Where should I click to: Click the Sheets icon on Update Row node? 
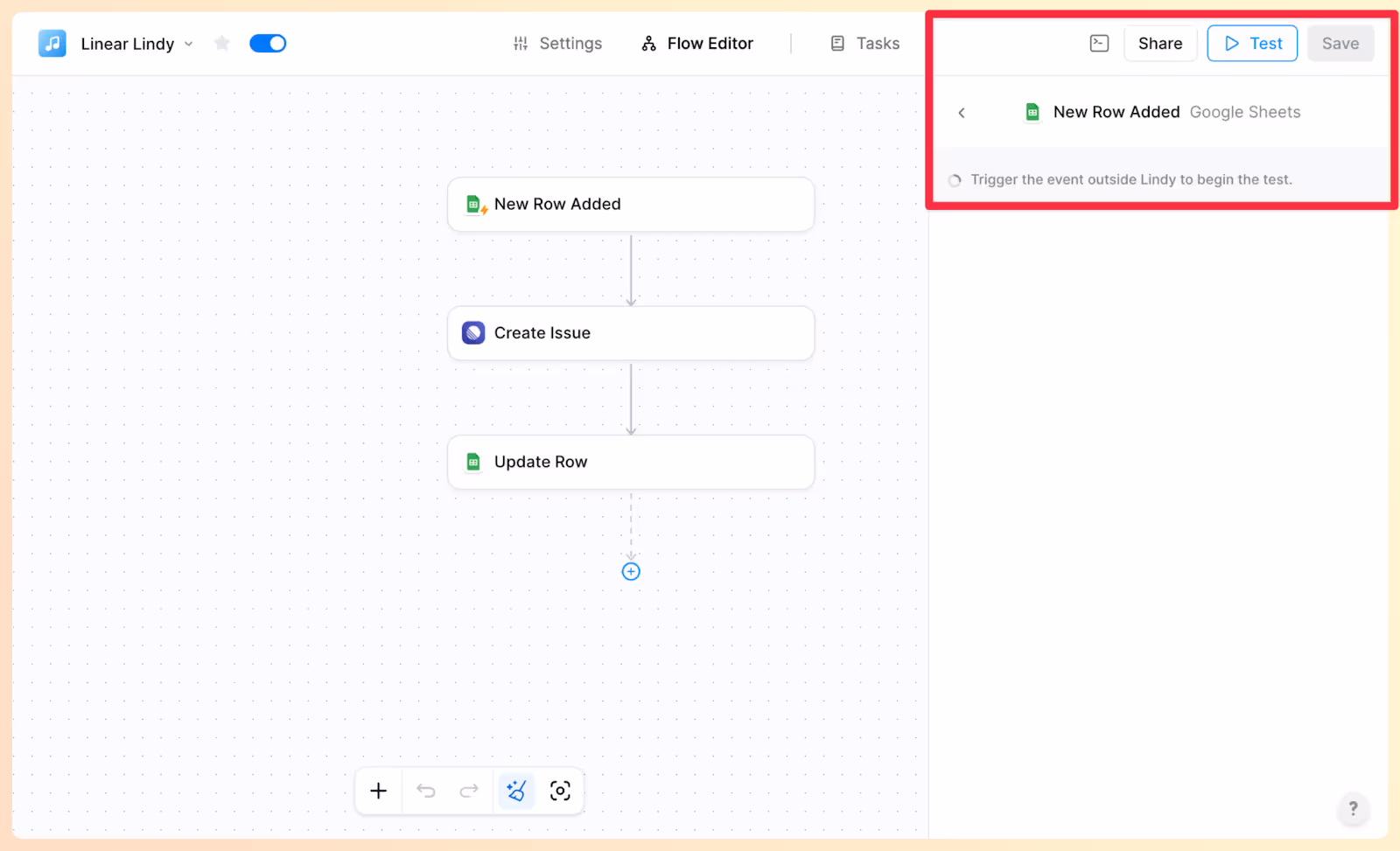point(473,462)
